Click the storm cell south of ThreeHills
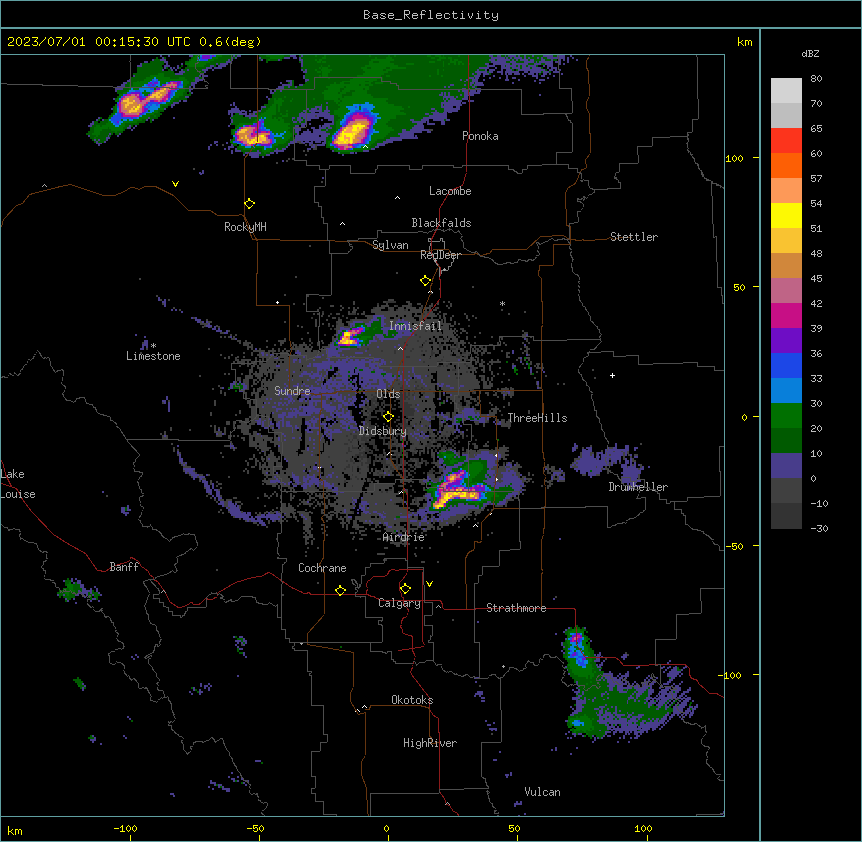The image size is (862, 842). pyautogui.click(x=458, y=490)
